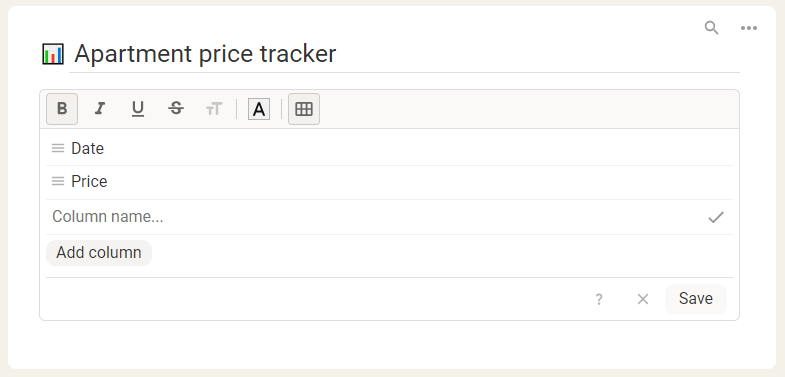Click the Add column button

pos(99,253)
